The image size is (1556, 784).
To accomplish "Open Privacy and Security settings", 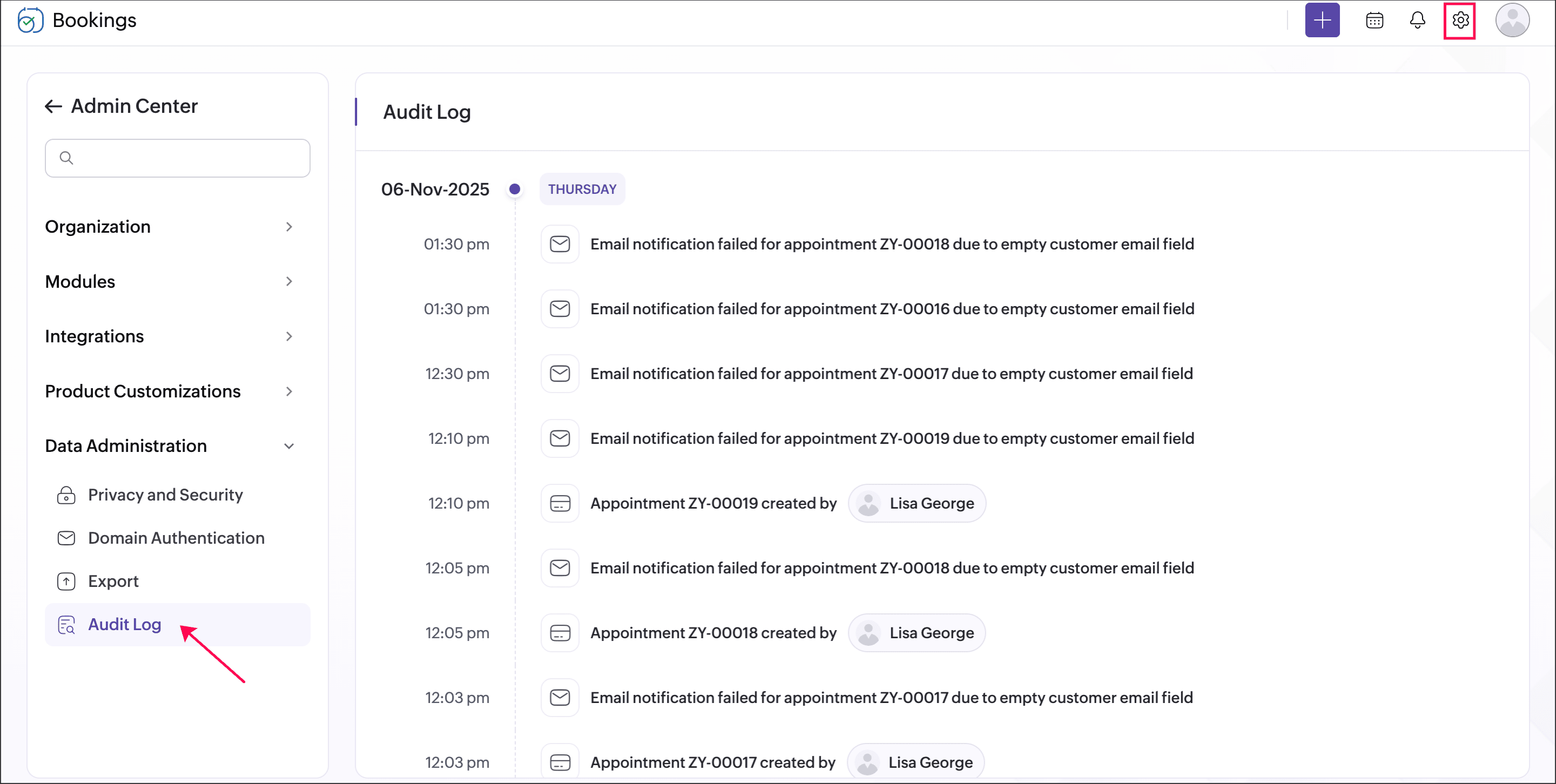I will (x=165, y=495).
